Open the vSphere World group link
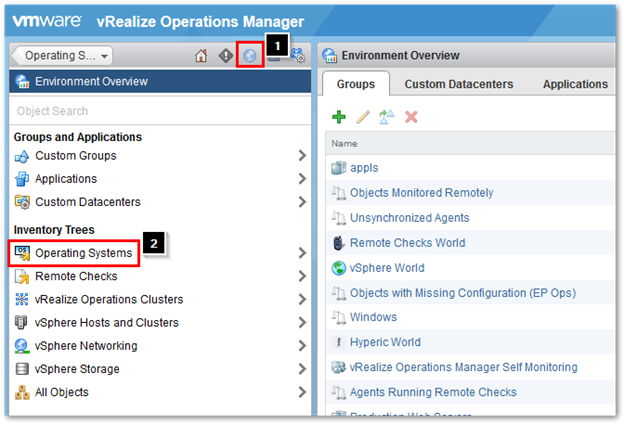 click(387, 268)
